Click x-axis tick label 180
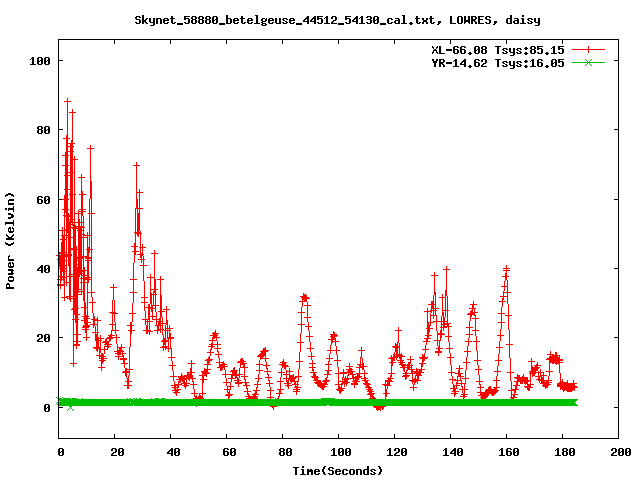The image size is (640, 480). click(564, 452)
